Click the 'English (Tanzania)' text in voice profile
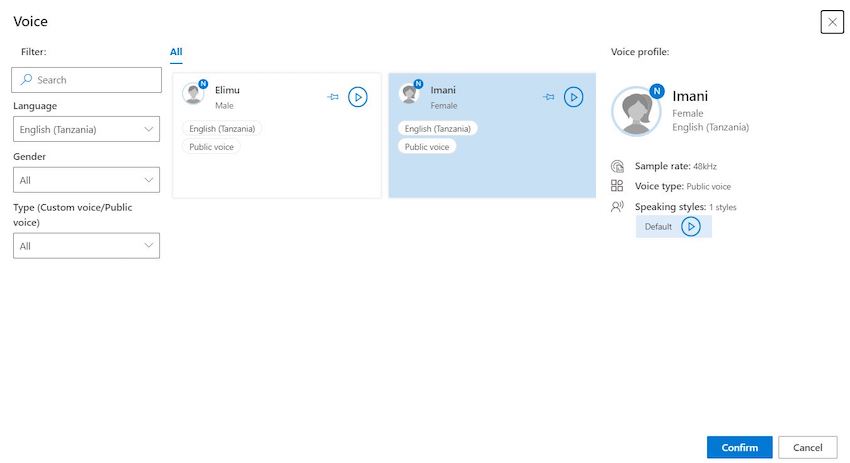The height and width of the screenshot is (463, 850). tap(710, 127)
